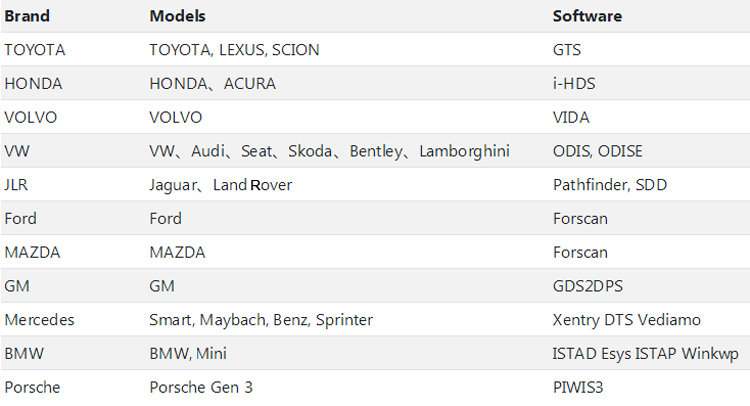Select the BMW, Mini models cell
The width and height of the screenshot is (750, 406).
(x=188, y=354)
